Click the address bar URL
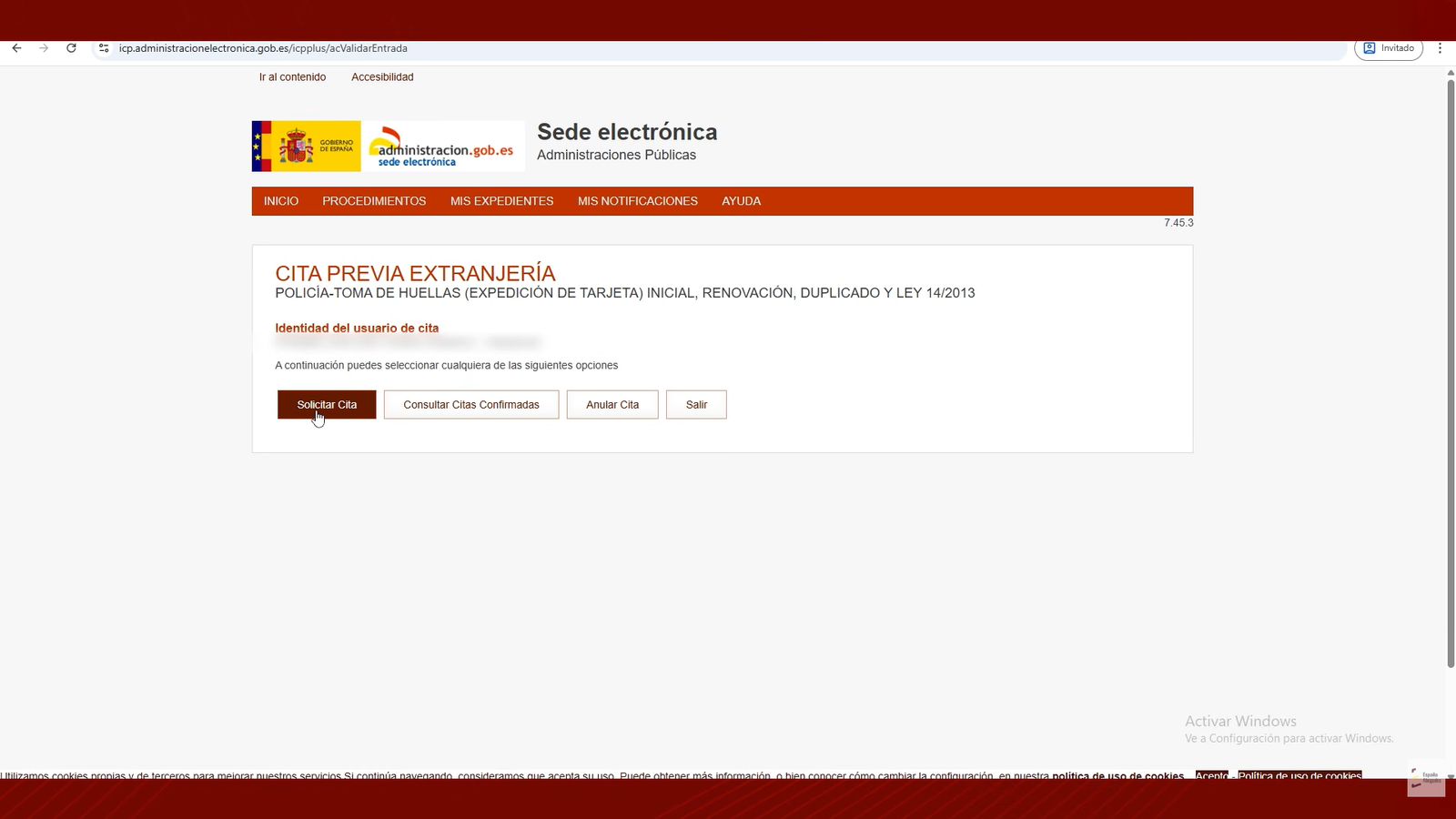This screenshot has width=1456, height=819. click(x=263, y=48)
